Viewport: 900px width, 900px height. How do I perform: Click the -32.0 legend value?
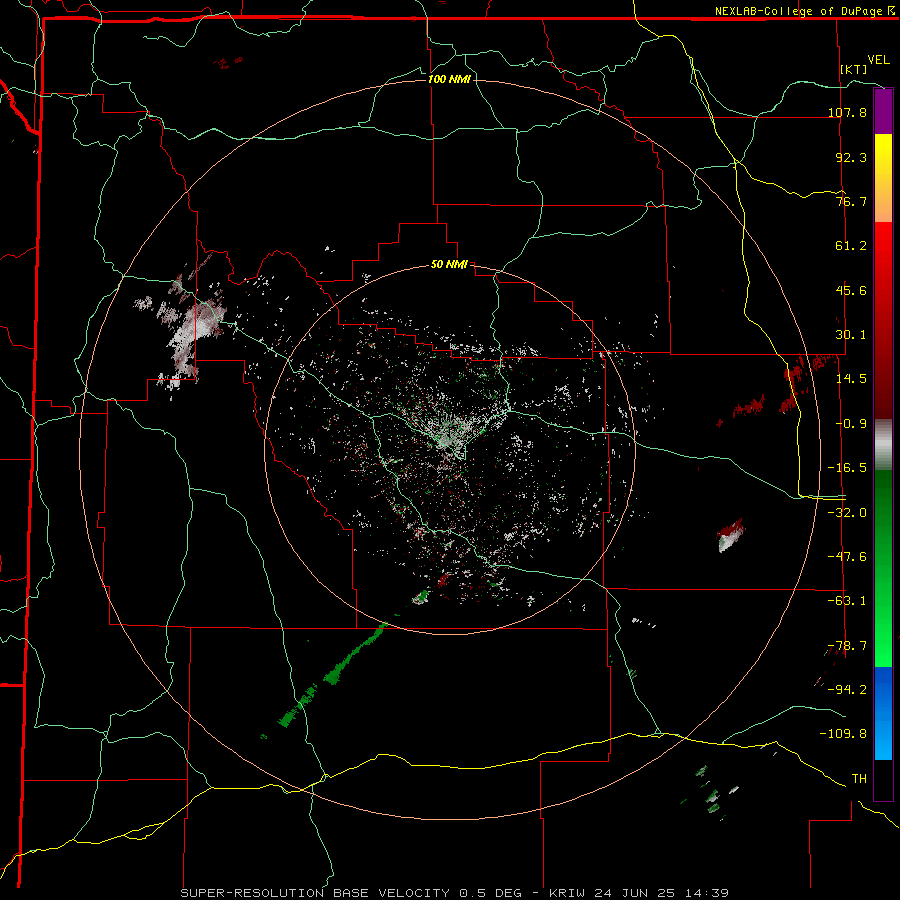click(x=848, y=513)
